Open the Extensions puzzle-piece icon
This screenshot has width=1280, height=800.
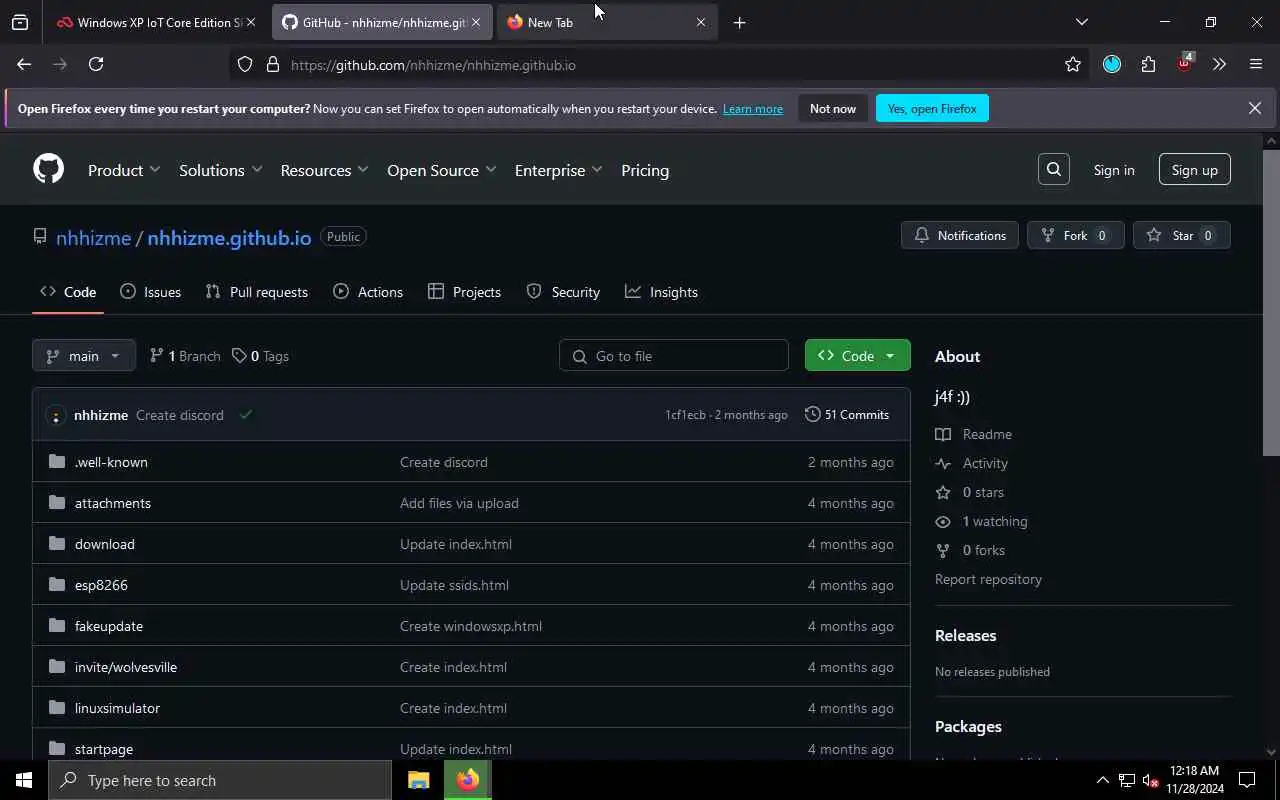point(1148,64)
